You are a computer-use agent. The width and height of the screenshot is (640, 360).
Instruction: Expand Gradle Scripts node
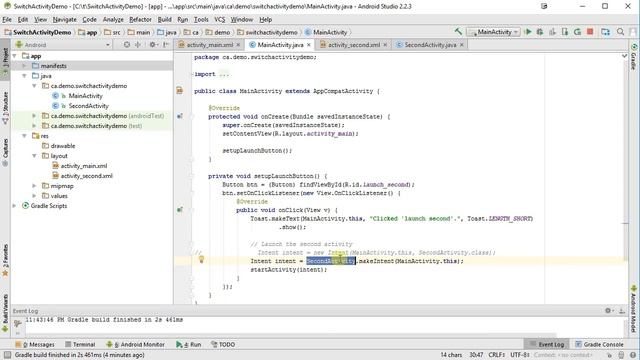coord(15,206)
